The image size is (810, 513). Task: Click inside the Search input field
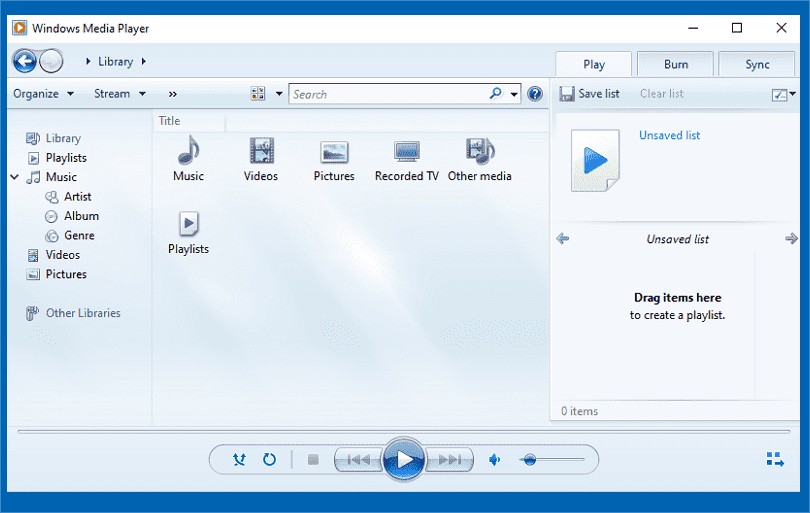click(x=388, y=94)
